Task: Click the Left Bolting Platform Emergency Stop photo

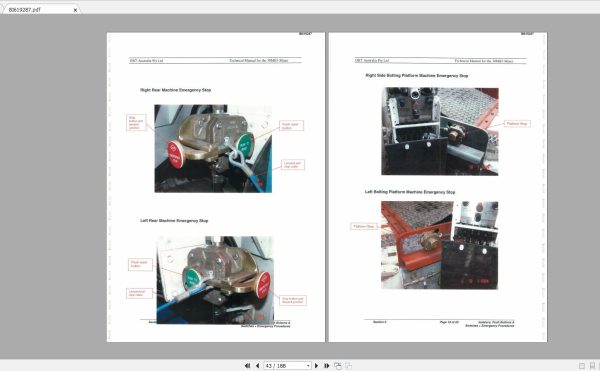Action: [x=439, y=245]
